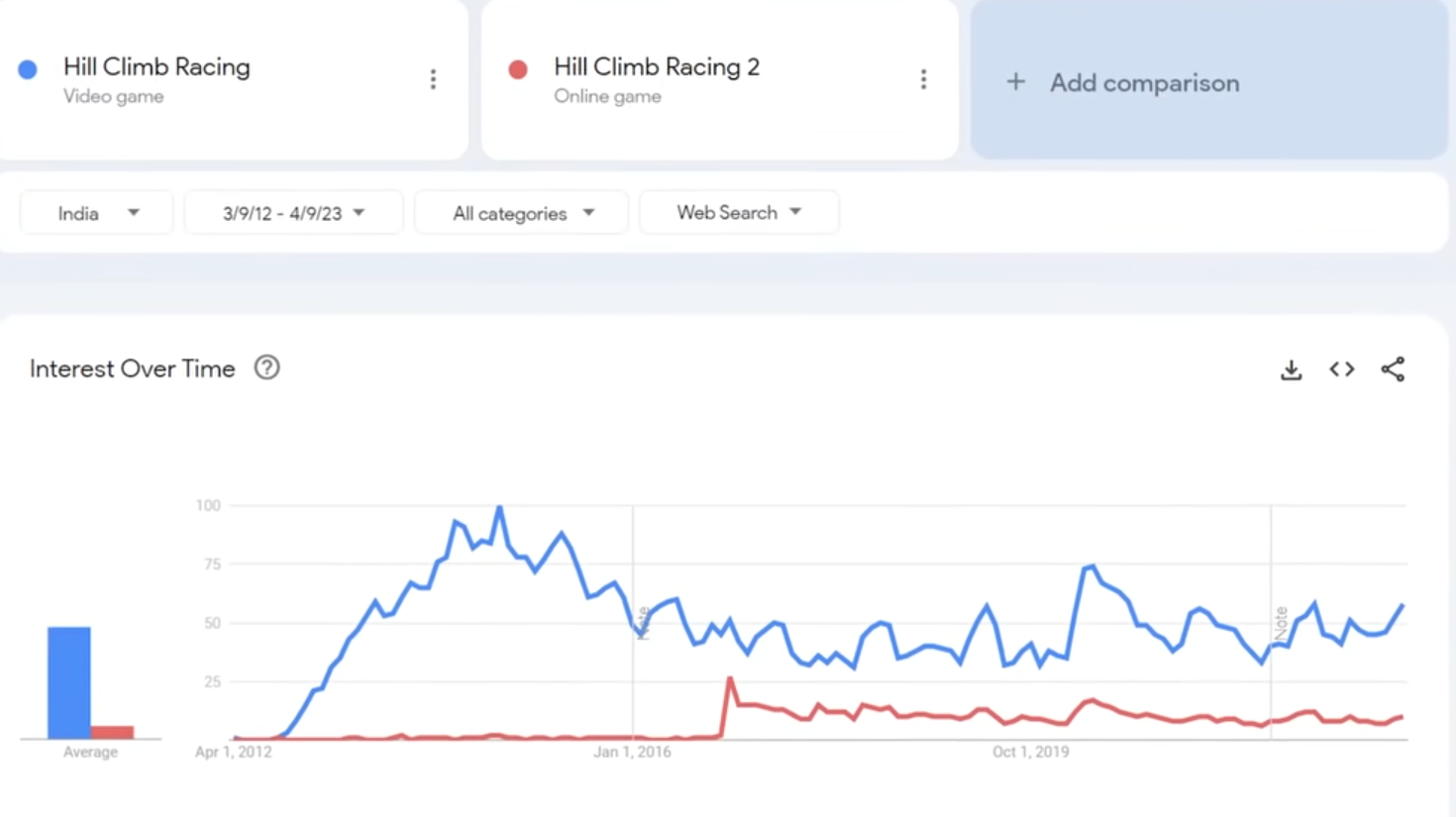Change the Web Search type dropdown
Screen dimensions: 1456x817
pos(739,213)
